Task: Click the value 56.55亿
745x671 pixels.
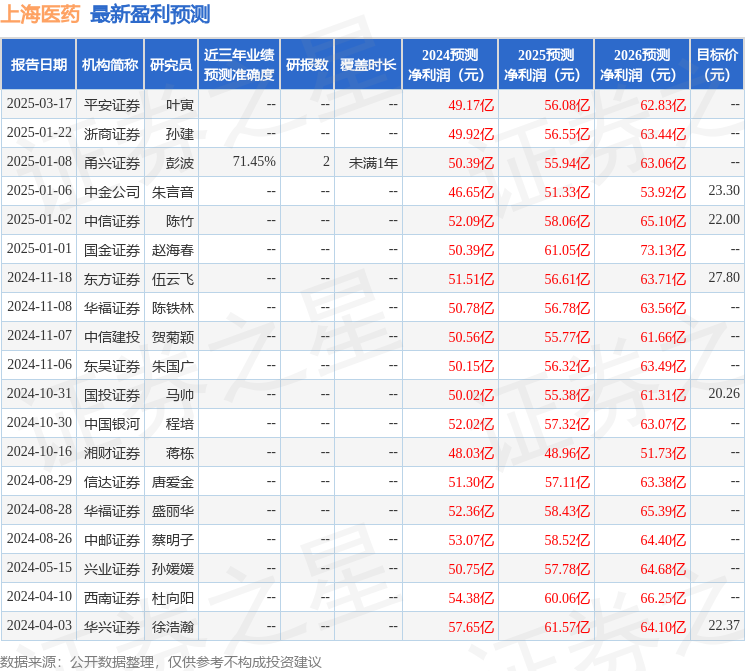Action: pos(567,134)
